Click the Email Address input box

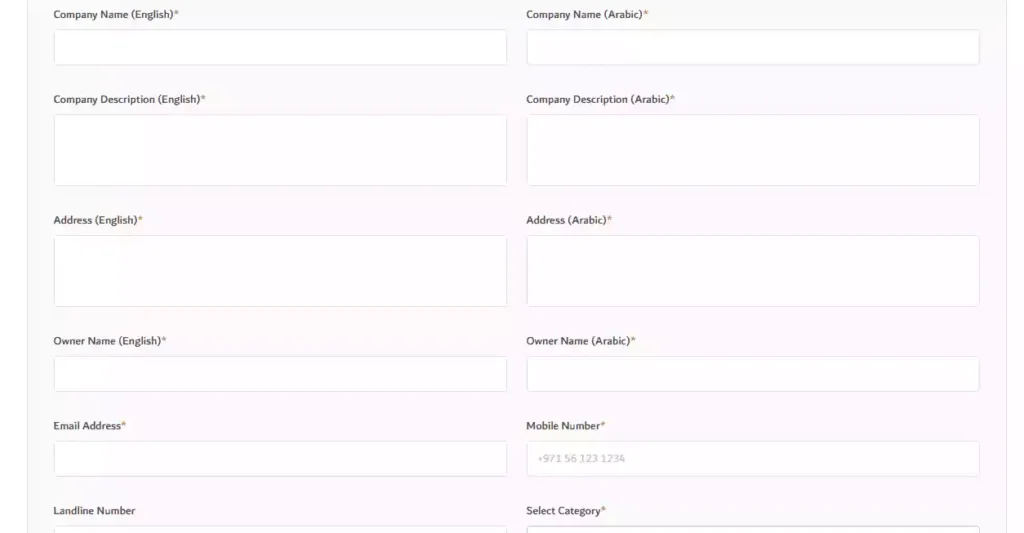point(280,459)
